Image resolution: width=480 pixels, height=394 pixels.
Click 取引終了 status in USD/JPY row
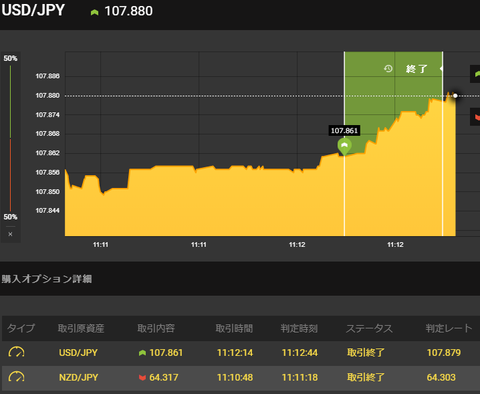click(x=366, y=353)
